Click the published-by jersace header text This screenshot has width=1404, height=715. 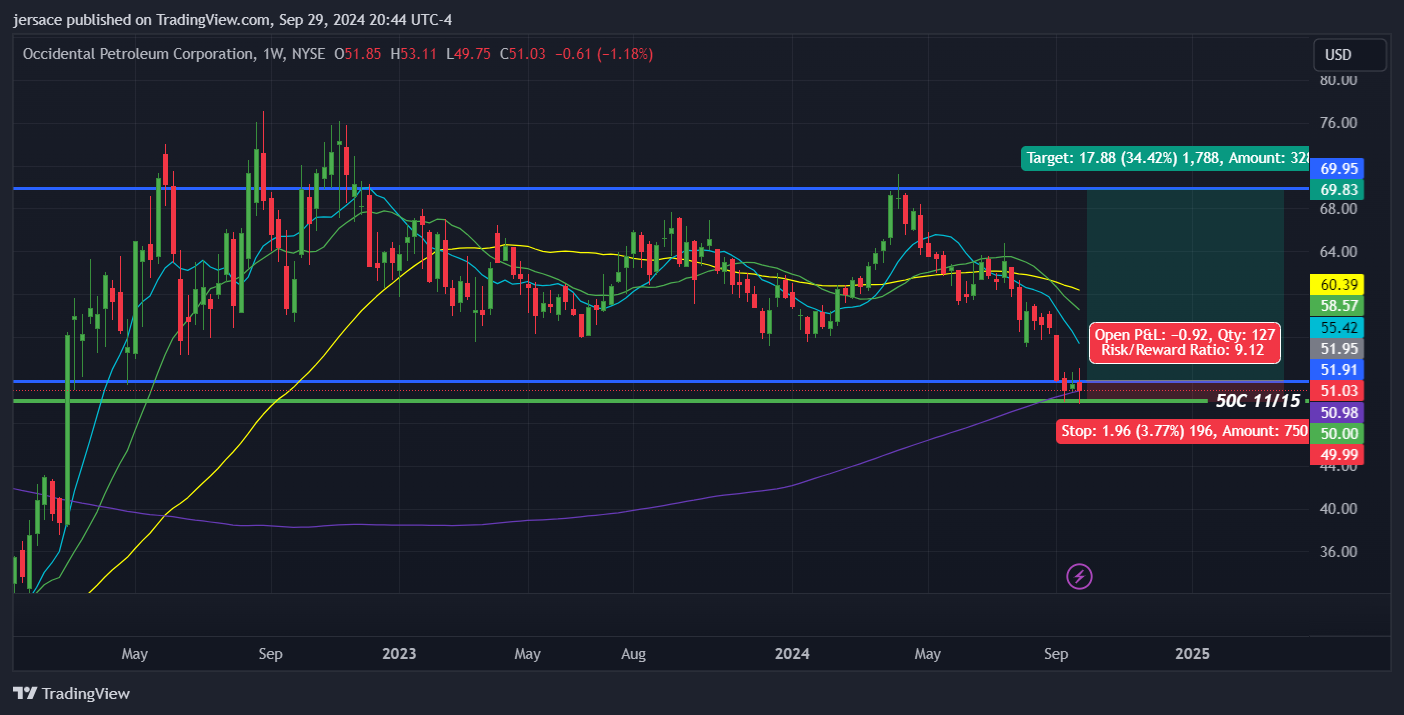232,19
